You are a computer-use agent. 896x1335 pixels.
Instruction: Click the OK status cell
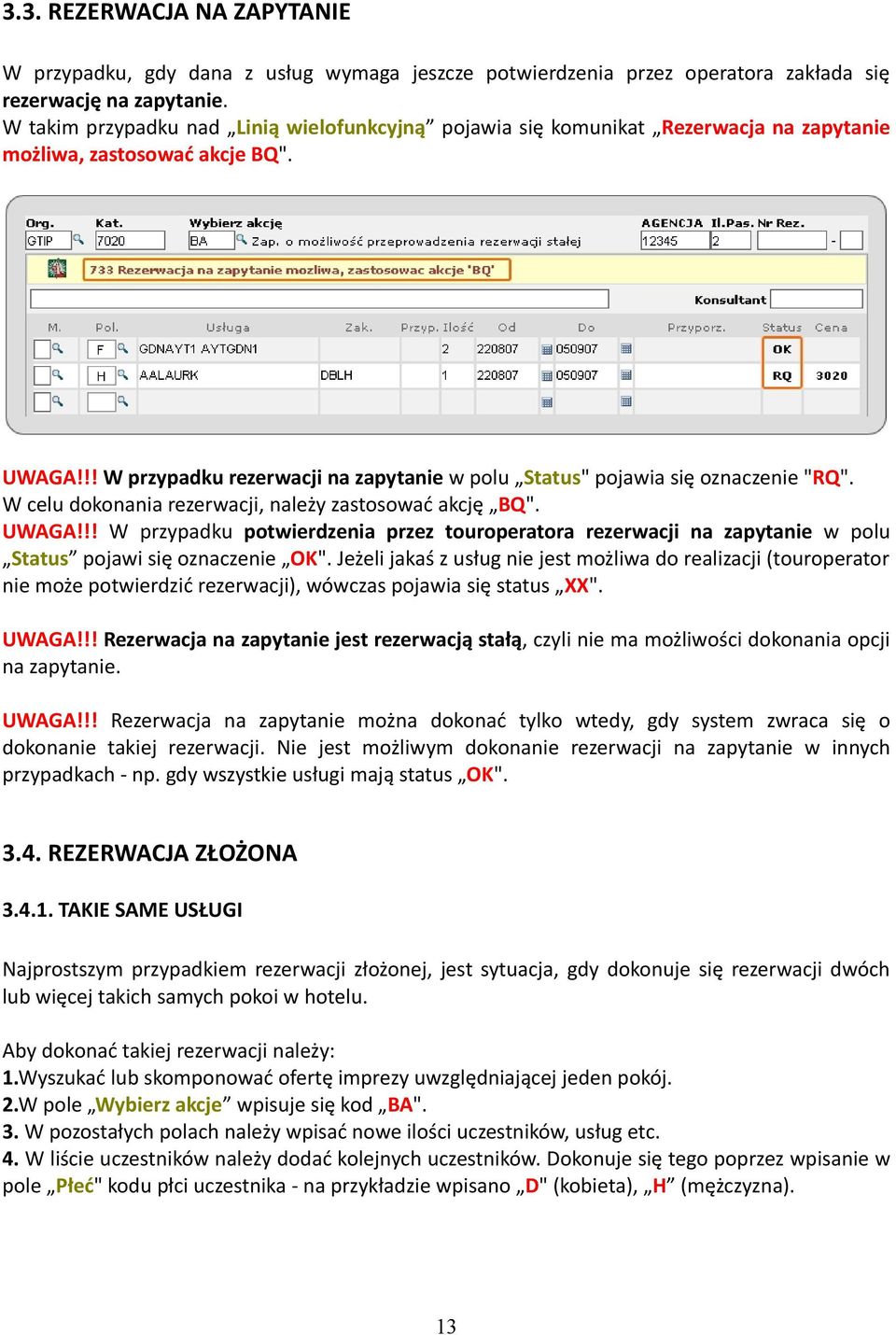tap(782, 349)
